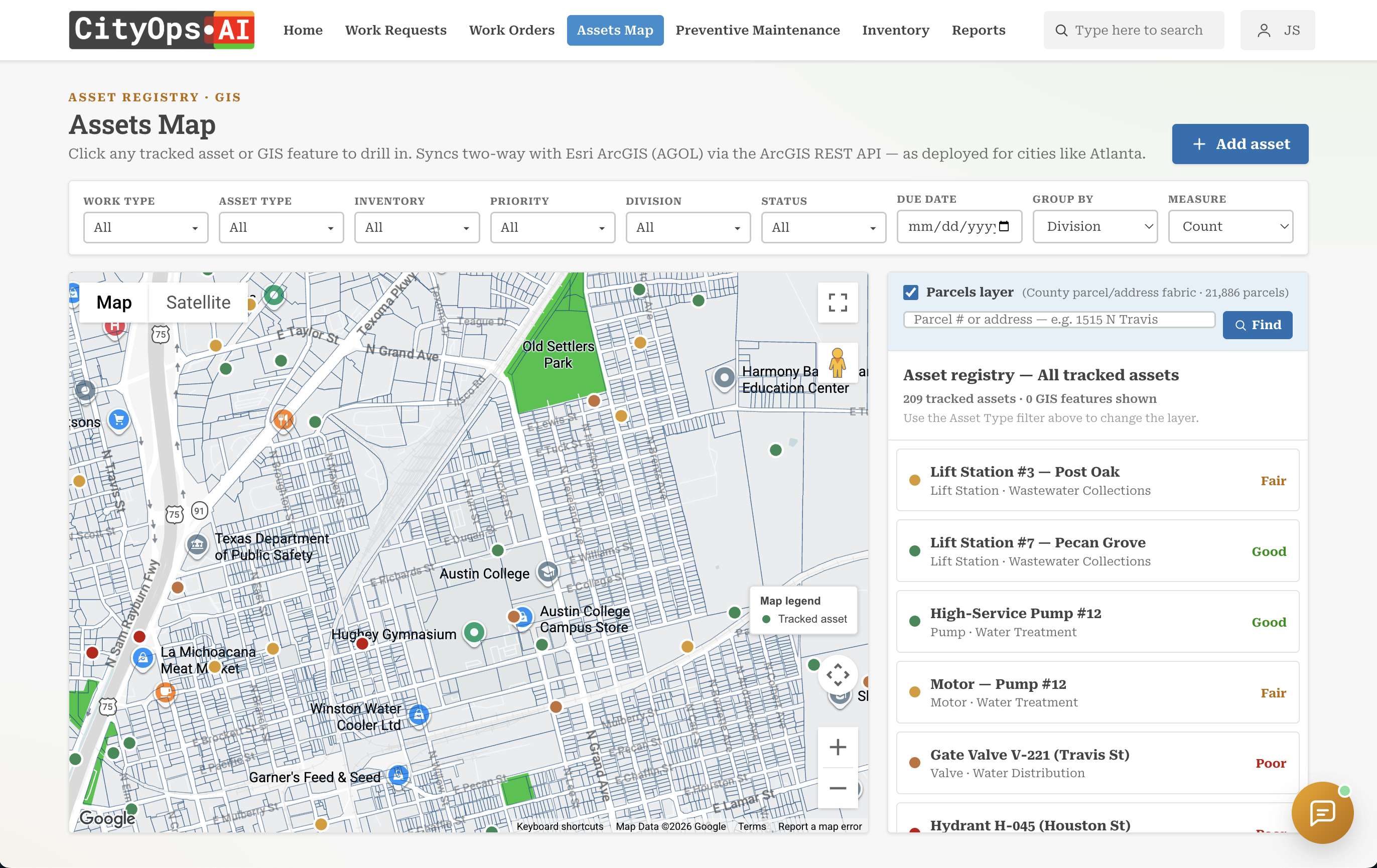This screenshot has height=868, width=1377.
Task: Click Winston Water Cooler shop pin
Action: (x=419, y=715)
